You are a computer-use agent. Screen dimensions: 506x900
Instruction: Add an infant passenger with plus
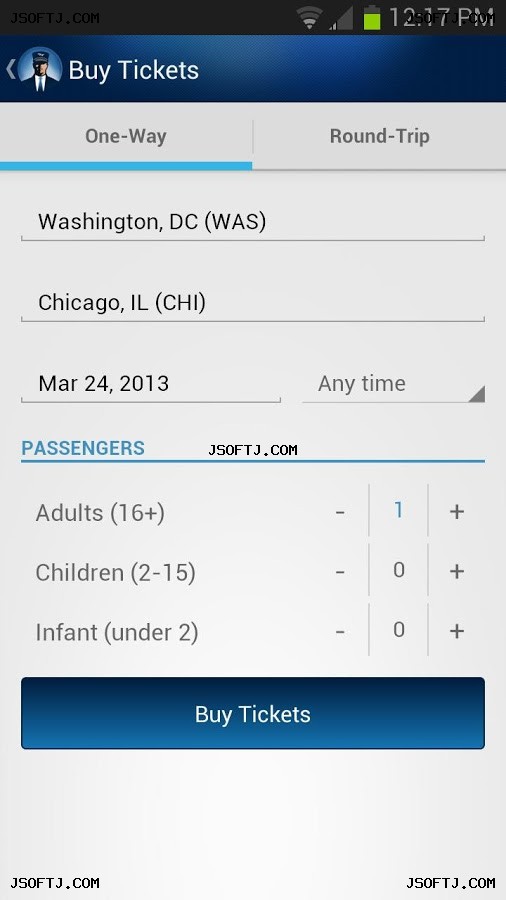pos(457,631)
